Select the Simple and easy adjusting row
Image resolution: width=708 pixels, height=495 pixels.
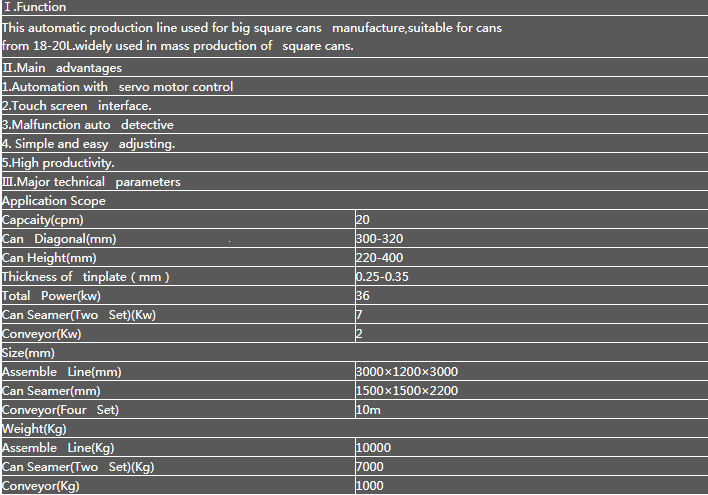click(x=354, y=143)
